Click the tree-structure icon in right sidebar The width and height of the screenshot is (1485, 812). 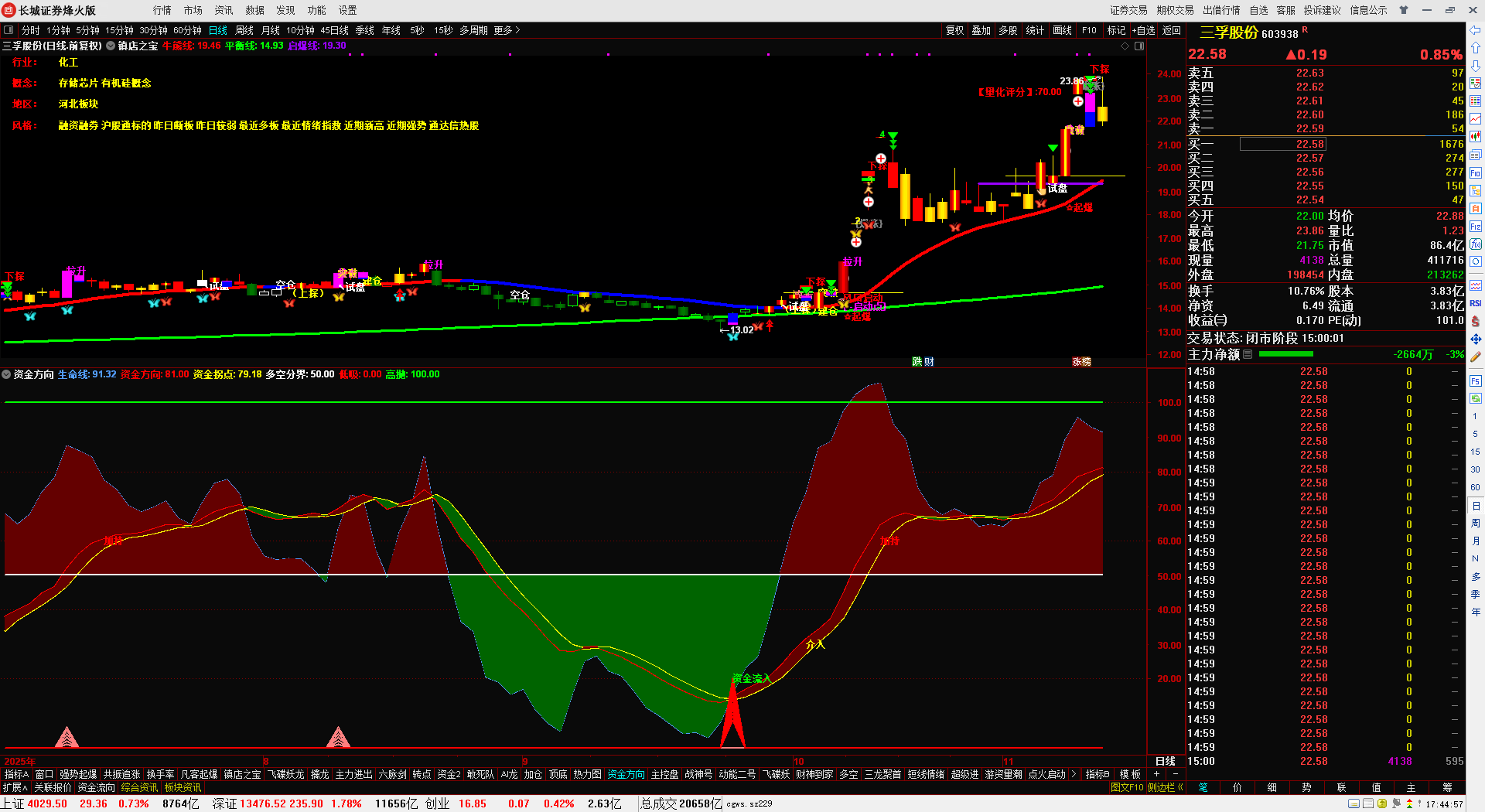coord(1476,191)
